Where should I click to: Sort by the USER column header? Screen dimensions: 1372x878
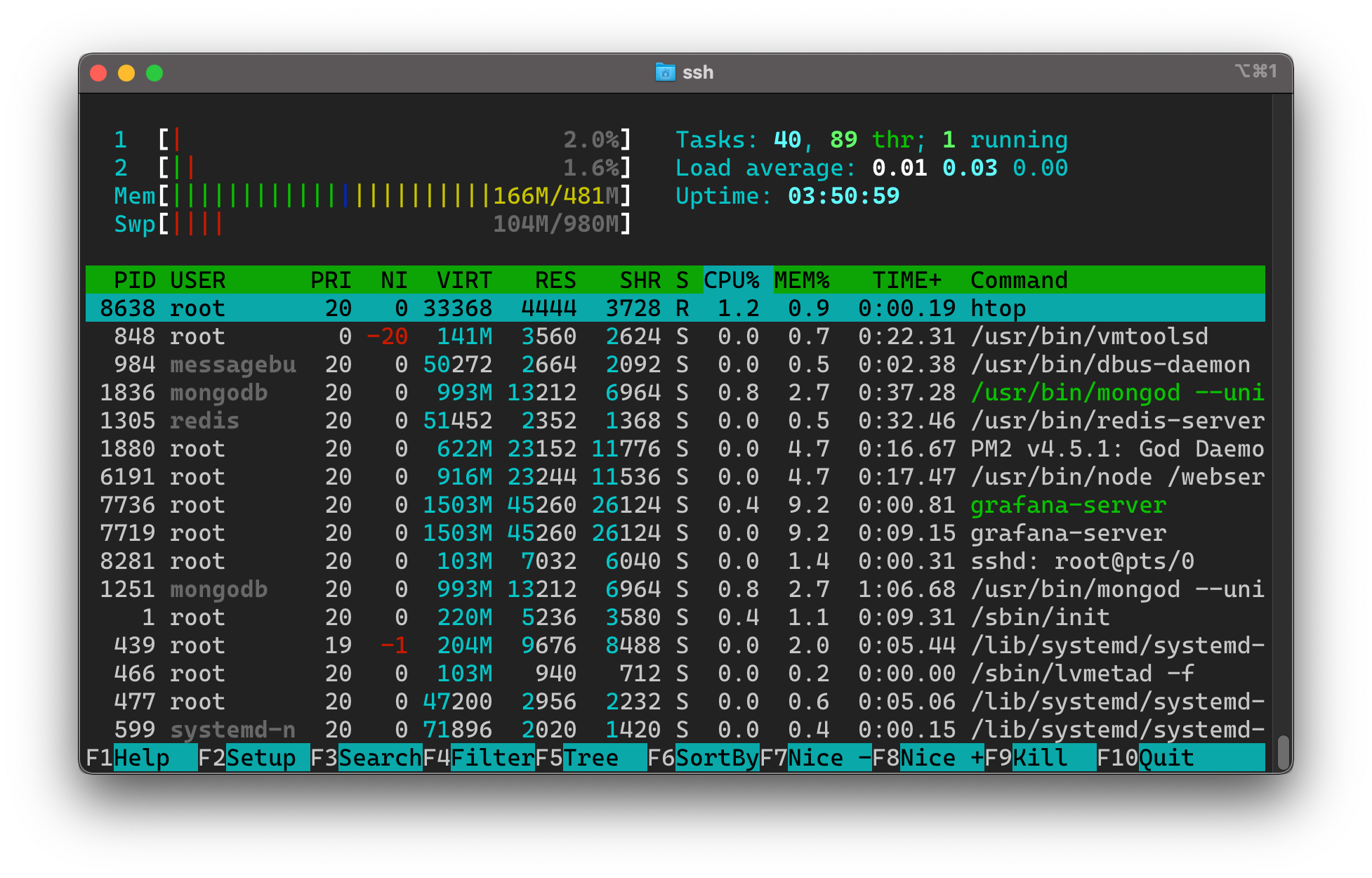[x=197, y=280]
